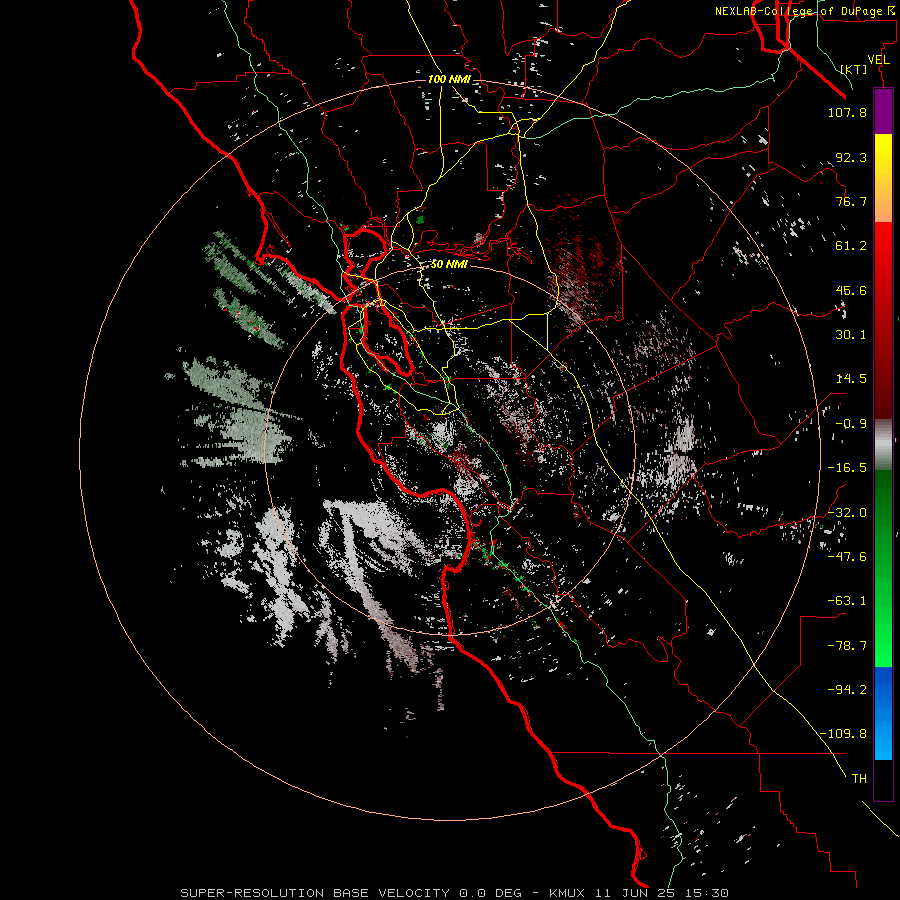Select the 92.3 velocity scale value
This screenshot has width=900, height=900.
(851, 157)
